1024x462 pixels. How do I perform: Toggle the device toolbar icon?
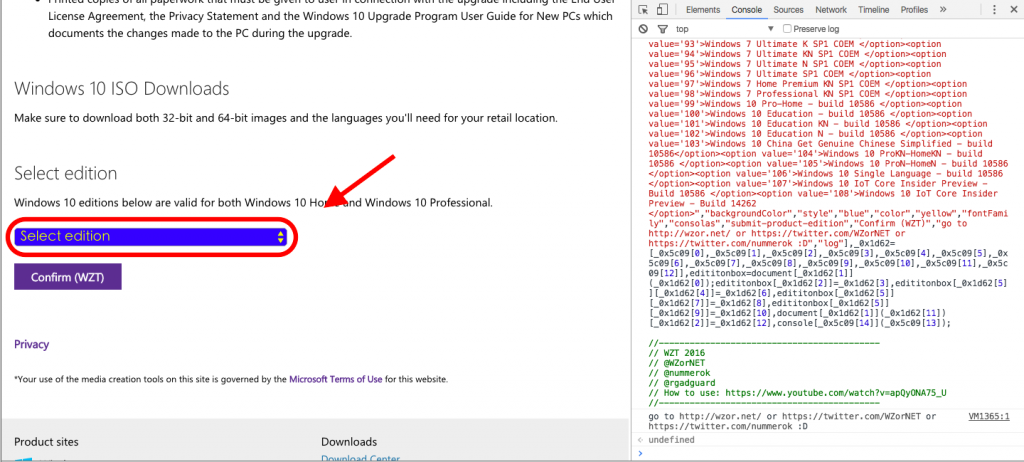662,10
